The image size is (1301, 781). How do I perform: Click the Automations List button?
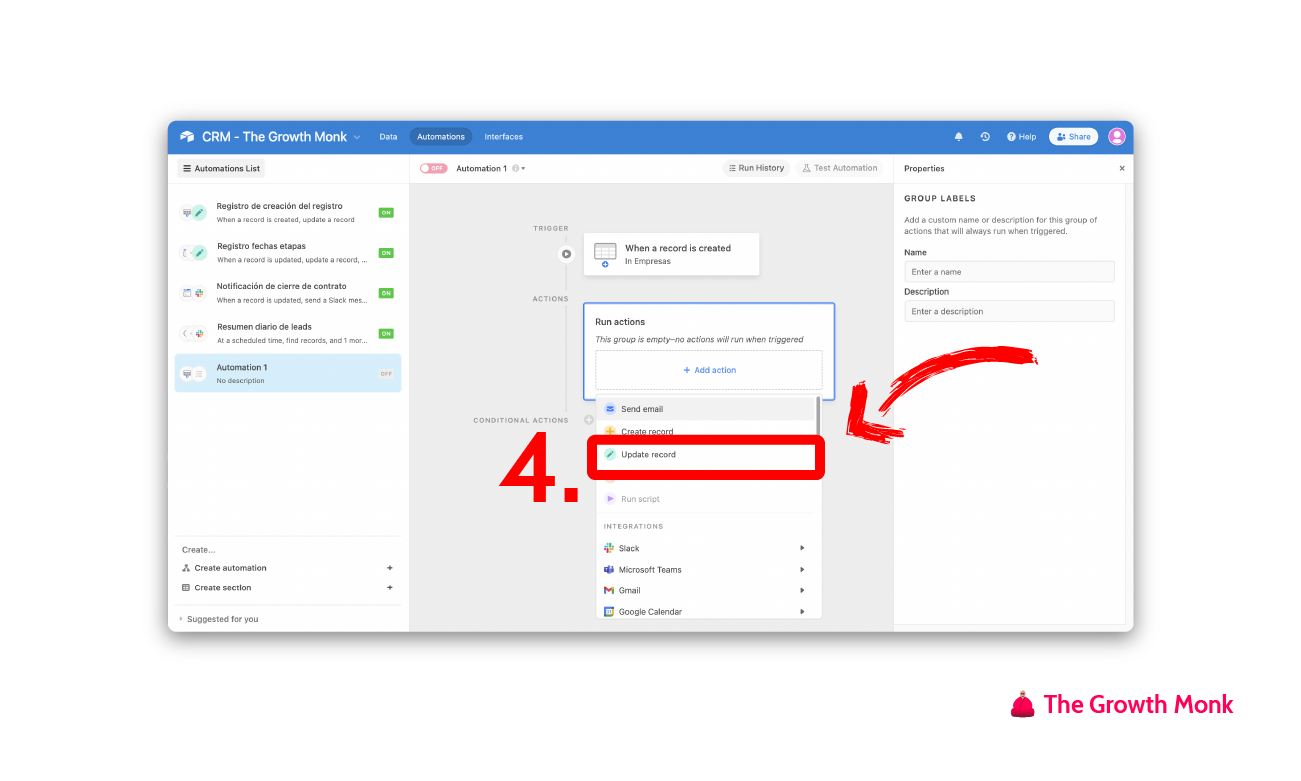(221, 168)
